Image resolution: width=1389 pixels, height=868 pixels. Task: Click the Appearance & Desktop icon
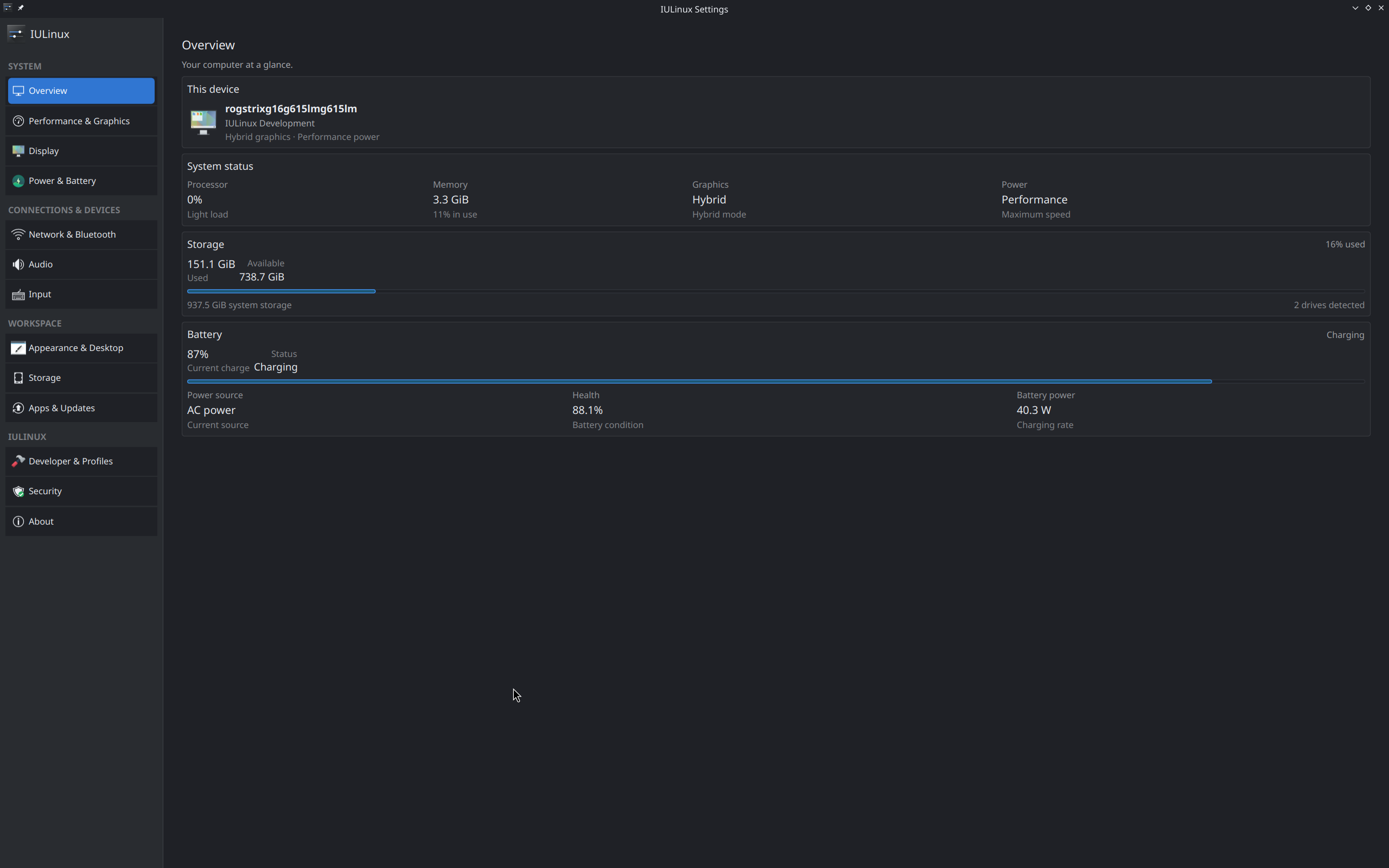coord(18,348)
